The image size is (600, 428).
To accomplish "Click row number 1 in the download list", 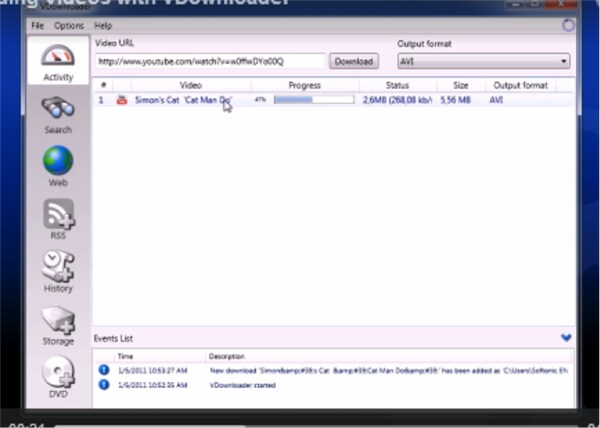I will [101, 100].
